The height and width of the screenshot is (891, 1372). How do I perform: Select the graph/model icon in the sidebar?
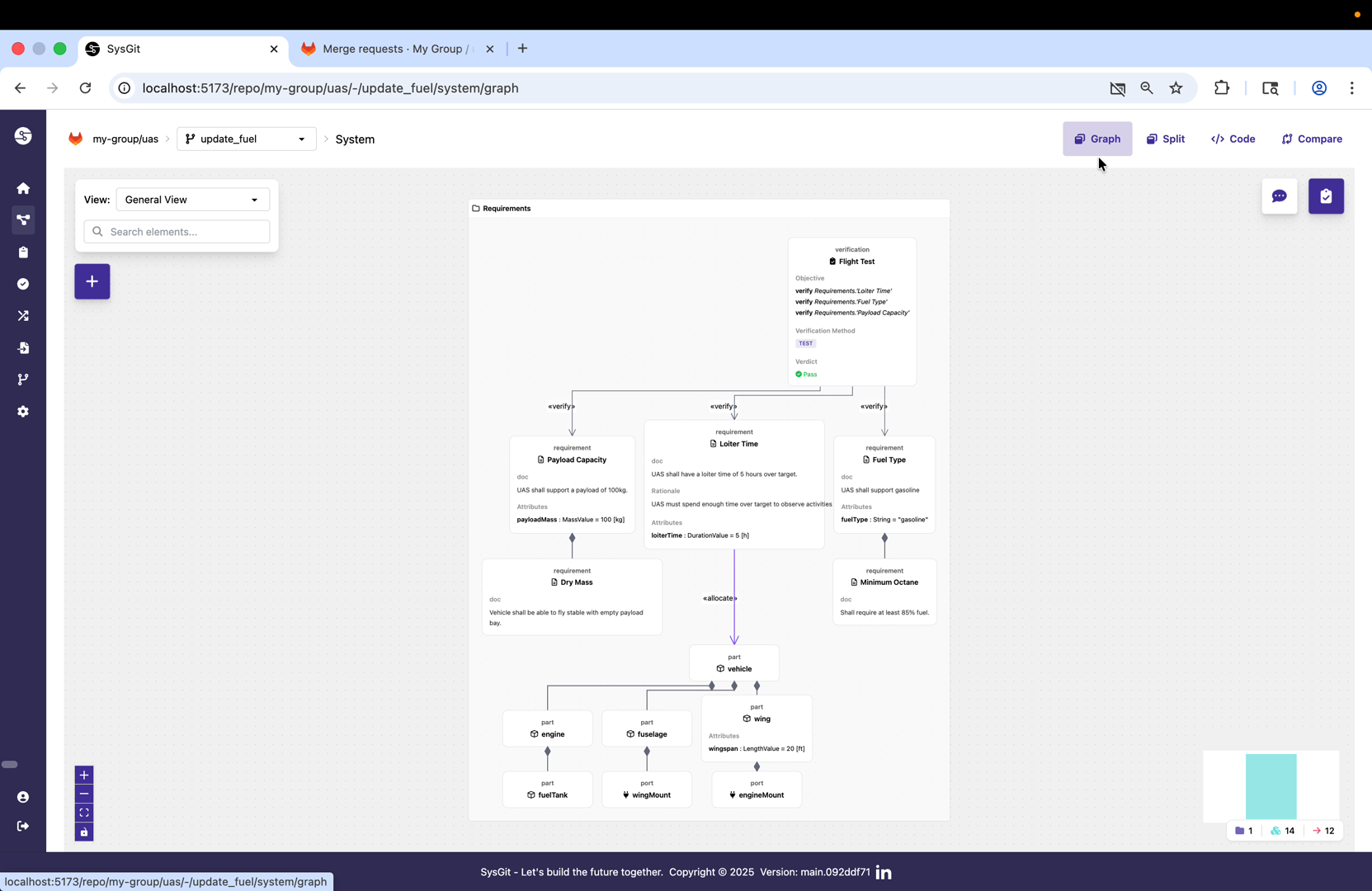point(23,220)
